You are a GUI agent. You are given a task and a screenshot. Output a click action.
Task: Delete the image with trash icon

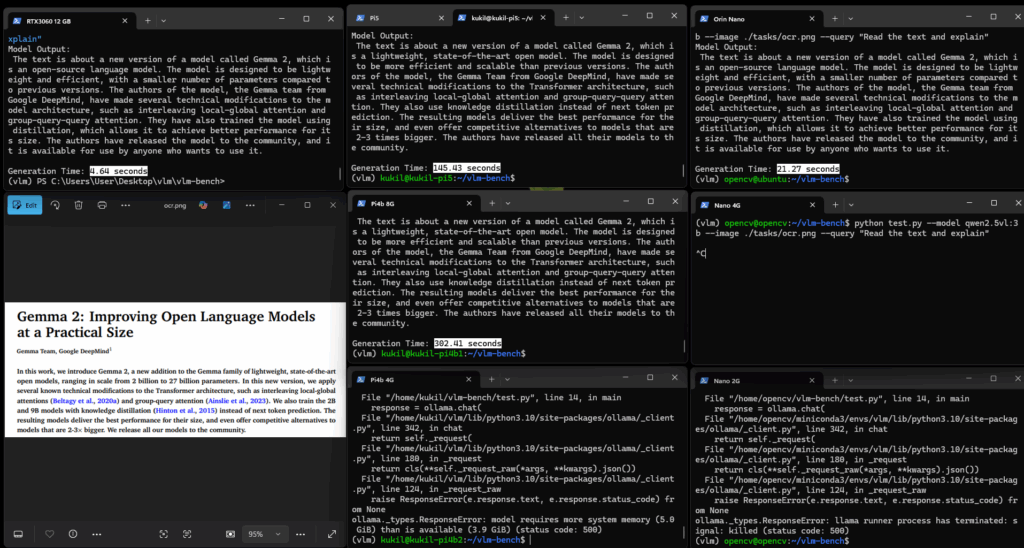coord(78,204)
